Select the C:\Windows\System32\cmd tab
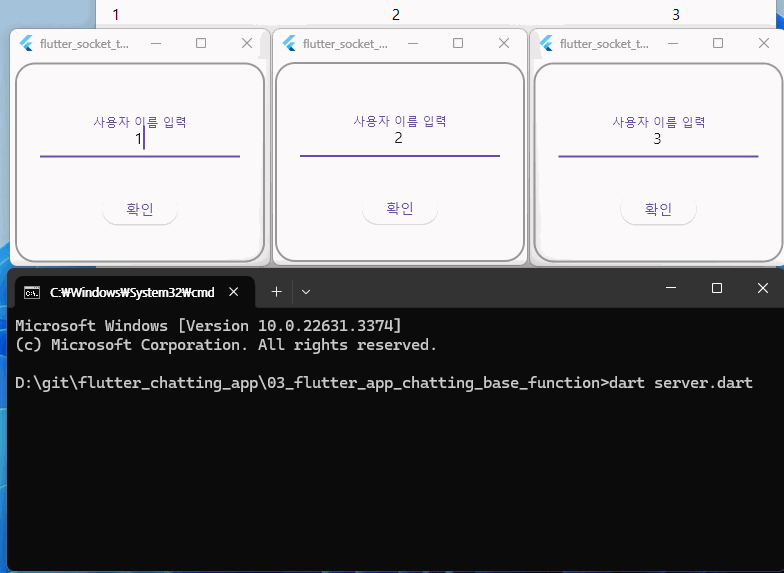This screenshot has height=573, width=784. (x=135, y=292)
